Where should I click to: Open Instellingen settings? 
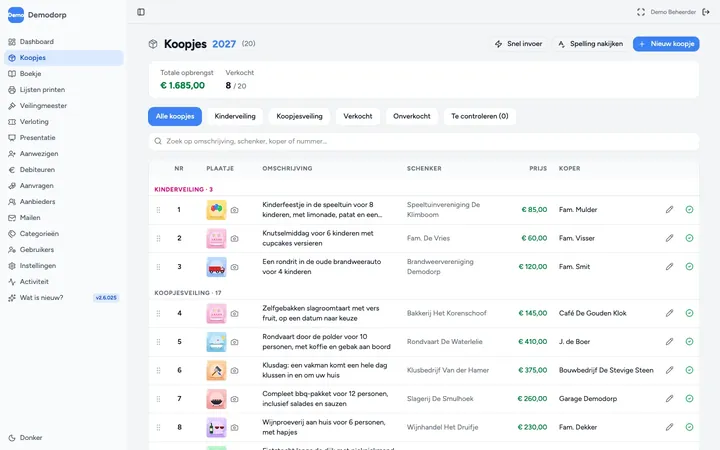tap(64, 266)
